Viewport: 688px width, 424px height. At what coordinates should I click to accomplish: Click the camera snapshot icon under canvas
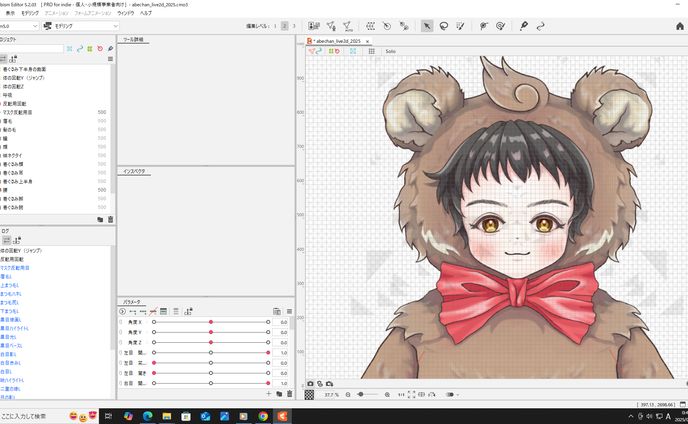(310, 384)
